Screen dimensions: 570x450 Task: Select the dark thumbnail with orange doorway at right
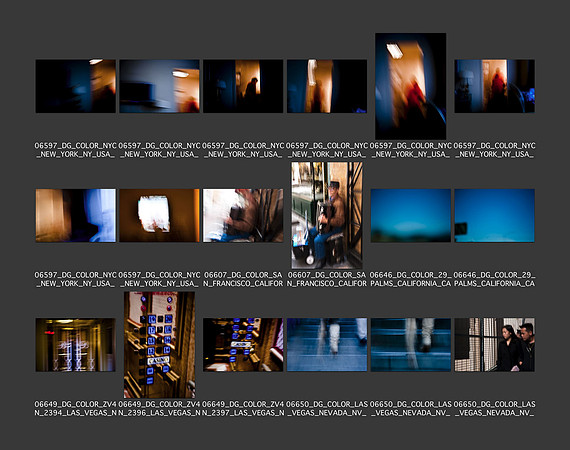(x=76, y=86)
